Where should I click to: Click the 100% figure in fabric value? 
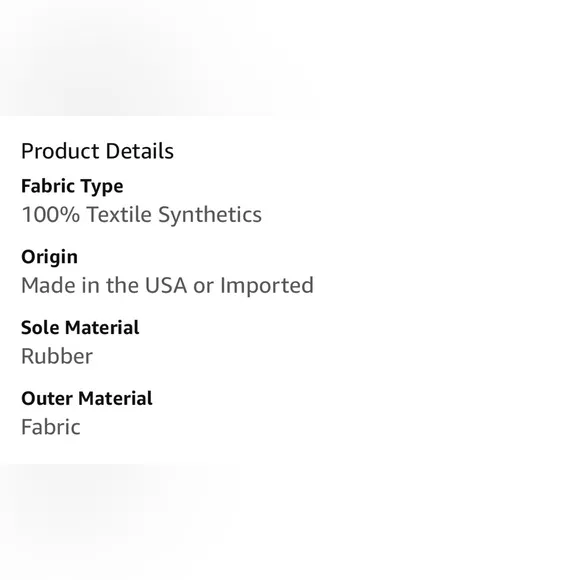[x=50, y=215]
